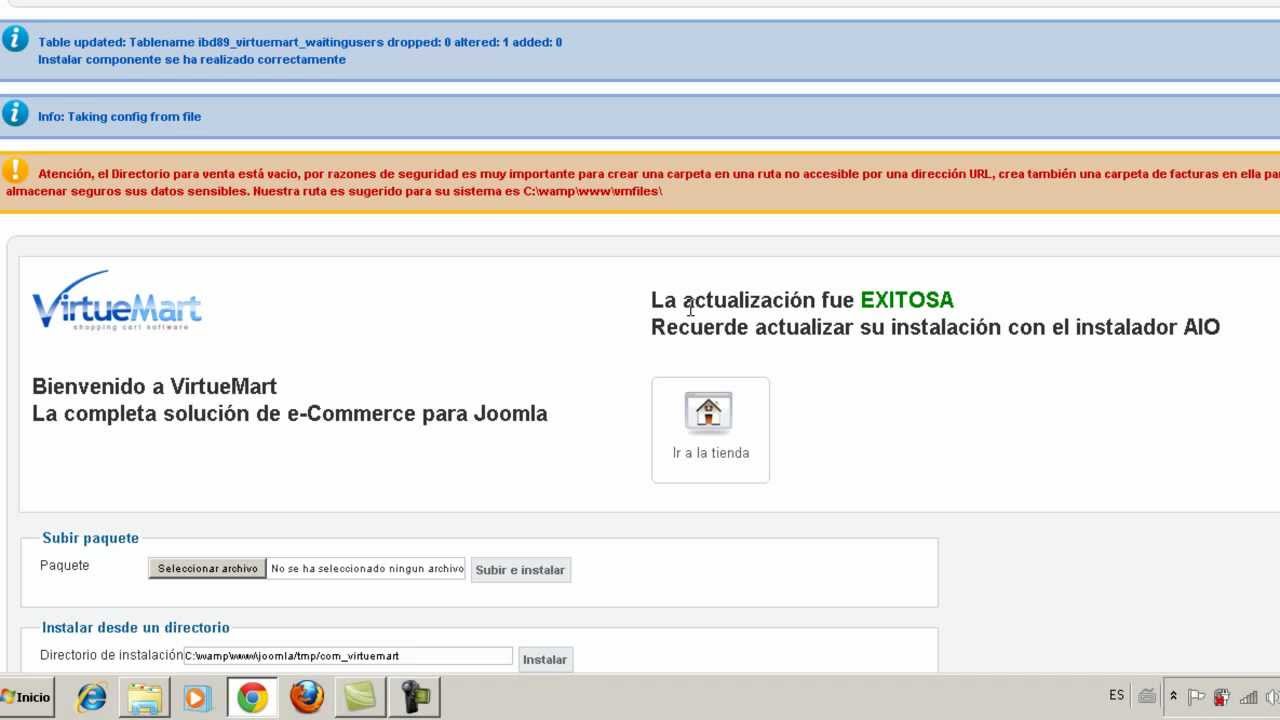
Task: Click 'Seleccionar archivo' to choose a package
Action: [207, 568]
